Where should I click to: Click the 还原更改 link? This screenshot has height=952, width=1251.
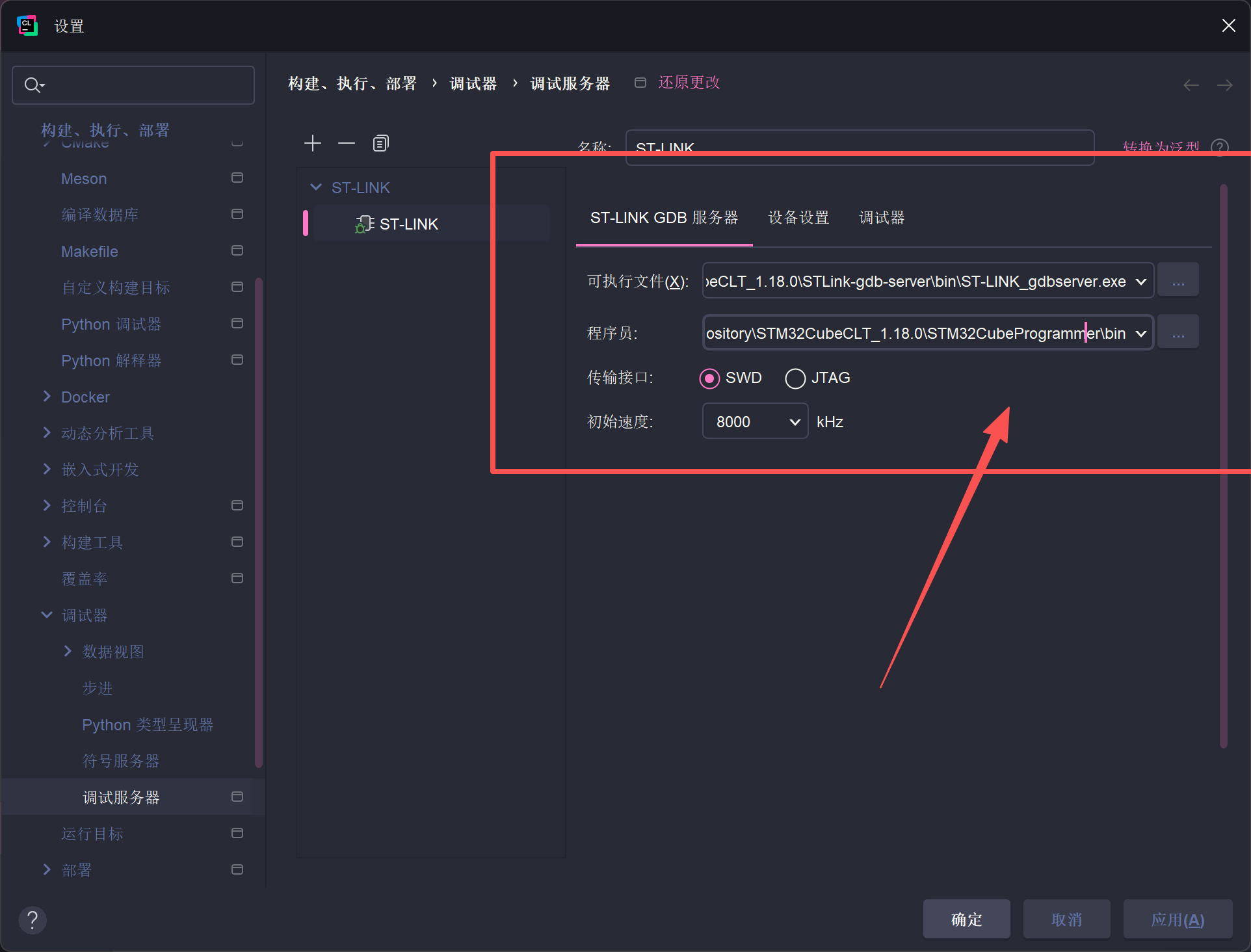pos(689,83)
